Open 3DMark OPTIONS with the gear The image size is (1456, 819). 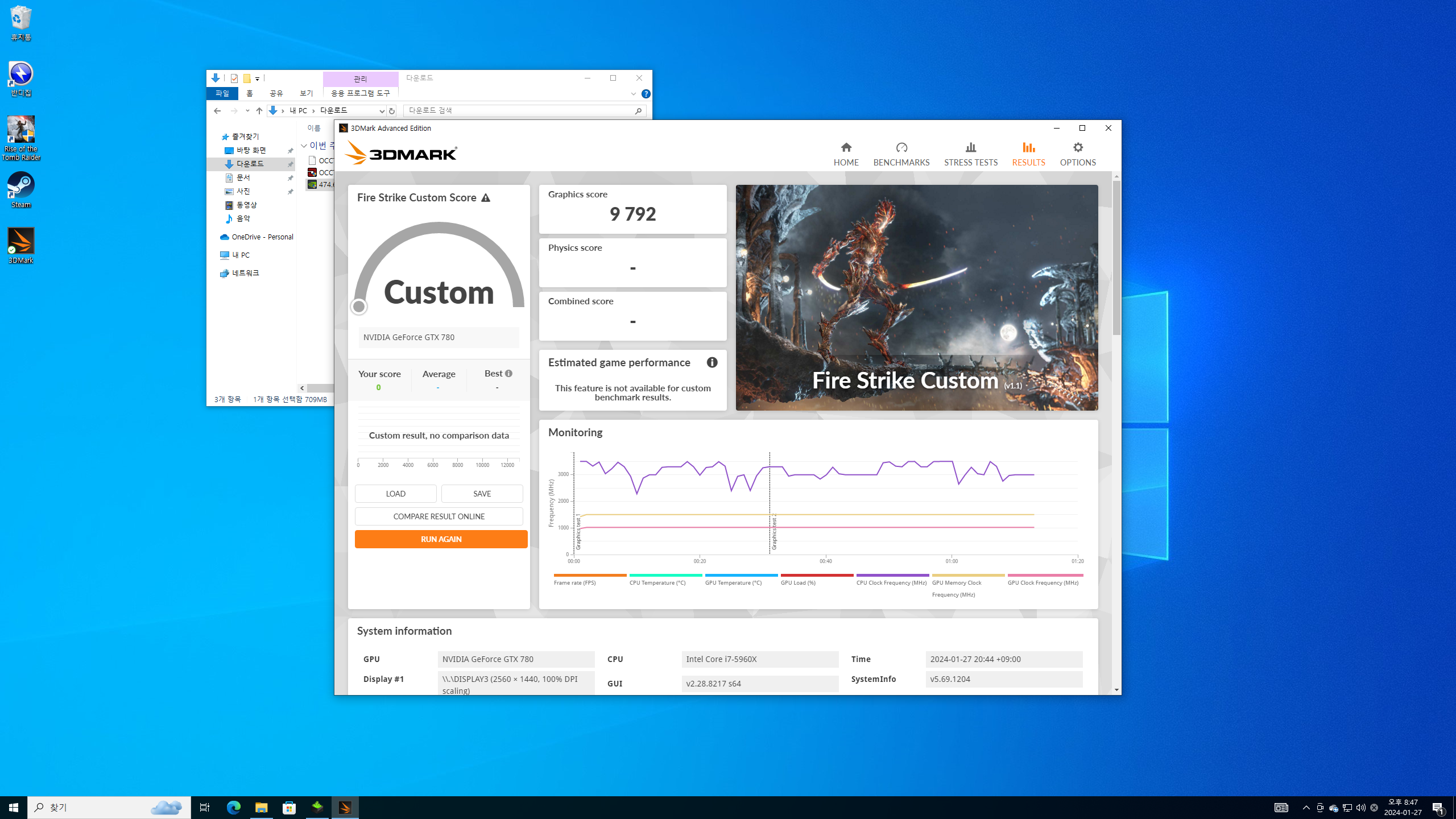point(1078,154)
